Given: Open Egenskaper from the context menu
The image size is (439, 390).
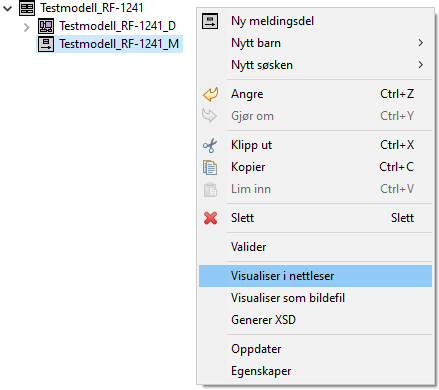Looking at the screenshot, I should click(315, 371).
